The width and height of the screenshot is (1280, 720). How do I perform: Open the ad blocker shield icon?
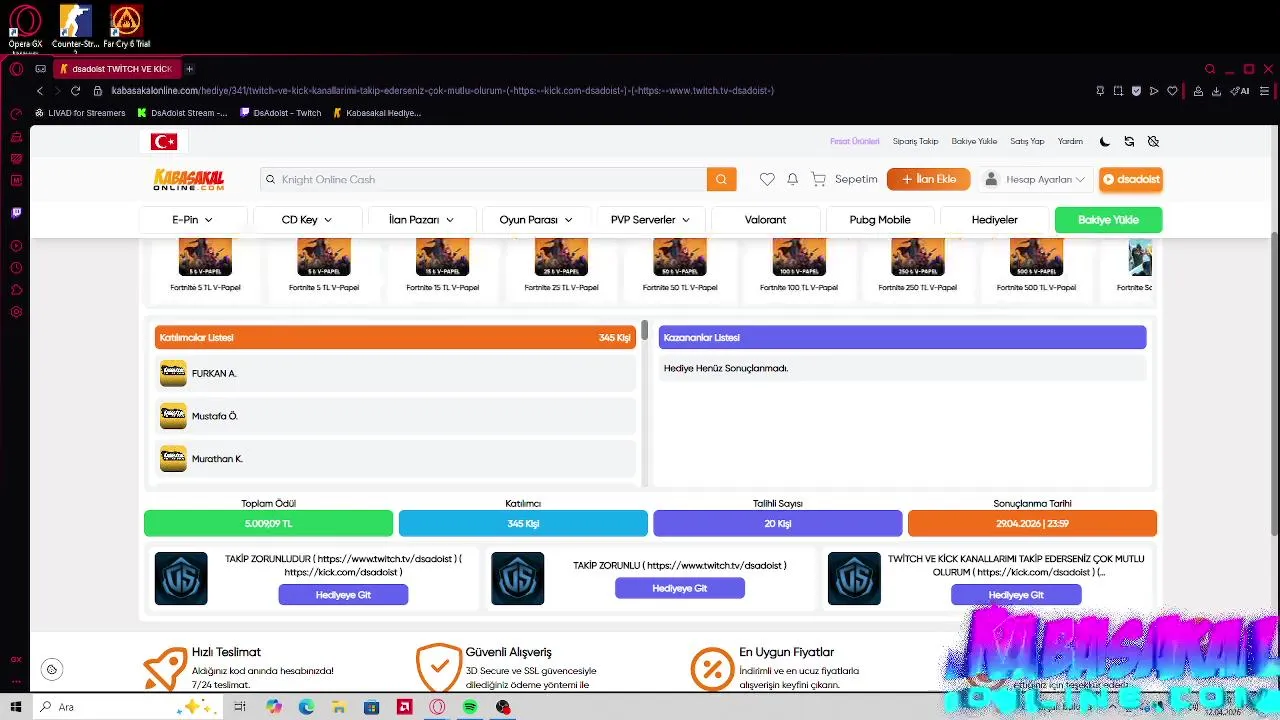(x=1136, y=91)
